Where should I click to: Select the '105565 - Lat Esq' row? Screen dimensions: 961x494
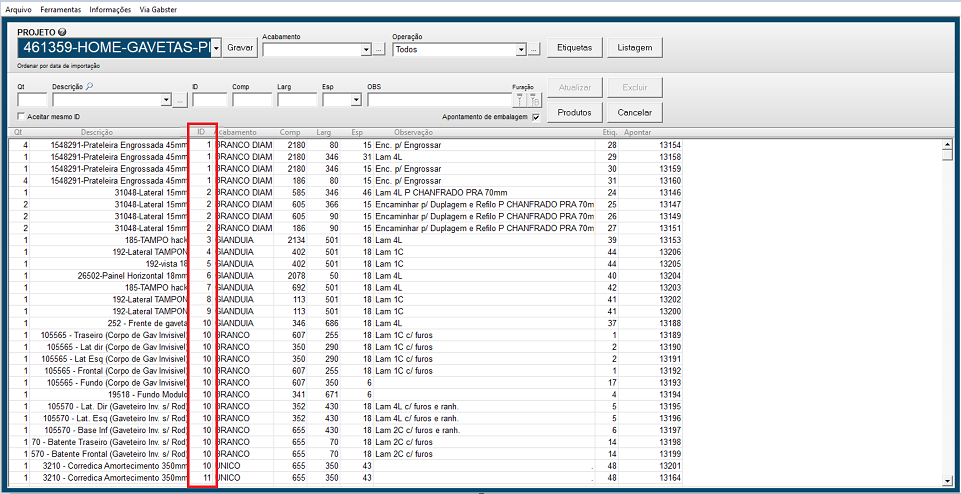coord(346,359)
